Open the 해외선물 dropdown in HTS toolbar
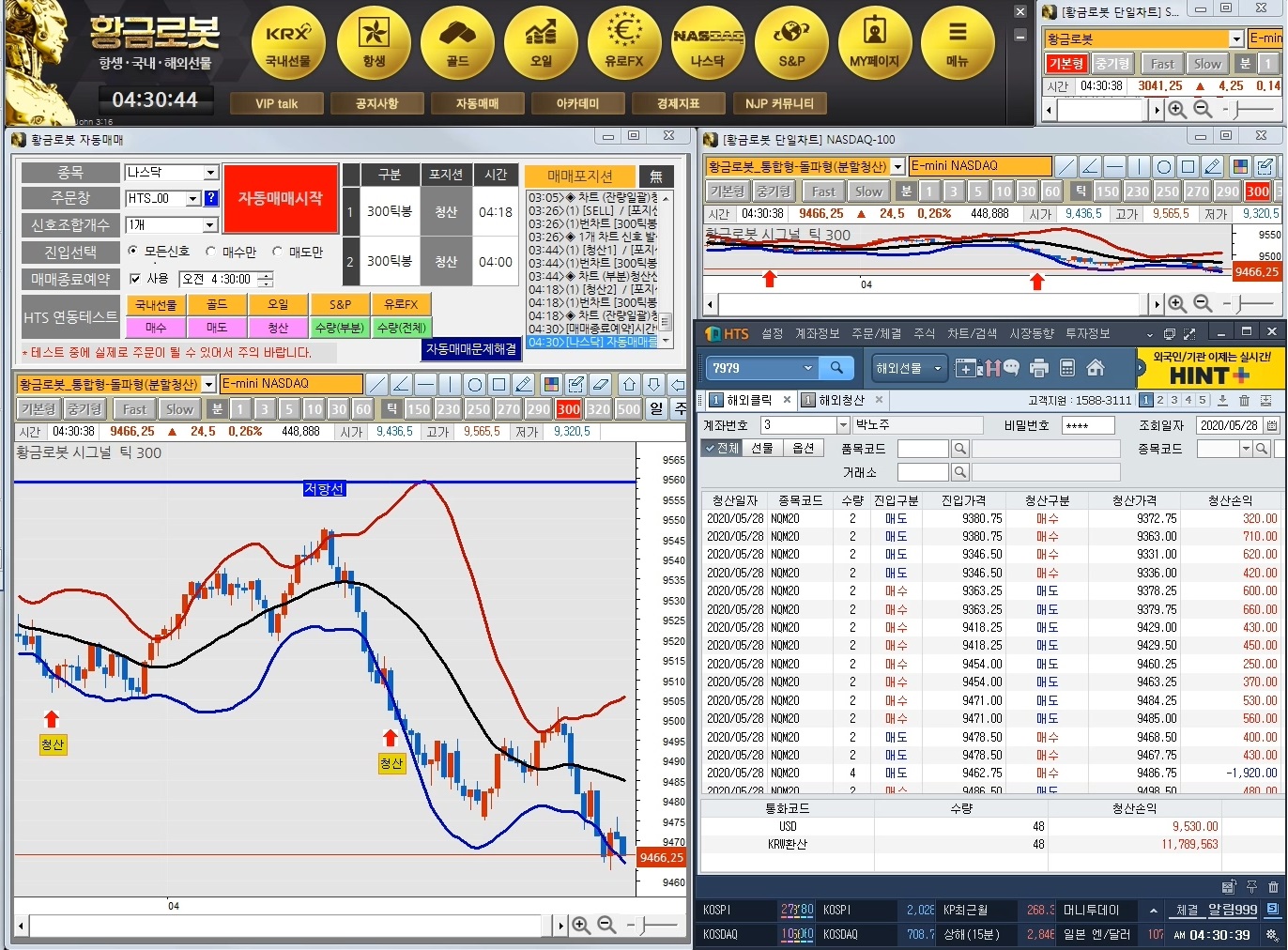Screen dimensions: 1288x950 [x=909, y=368]
